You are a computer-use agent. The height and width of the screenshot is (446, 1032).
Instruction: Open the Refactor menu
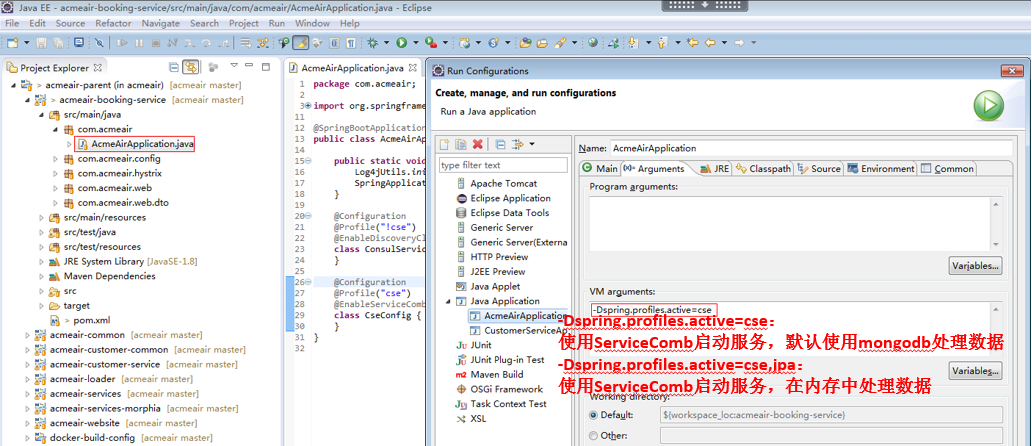pos(113,23)
